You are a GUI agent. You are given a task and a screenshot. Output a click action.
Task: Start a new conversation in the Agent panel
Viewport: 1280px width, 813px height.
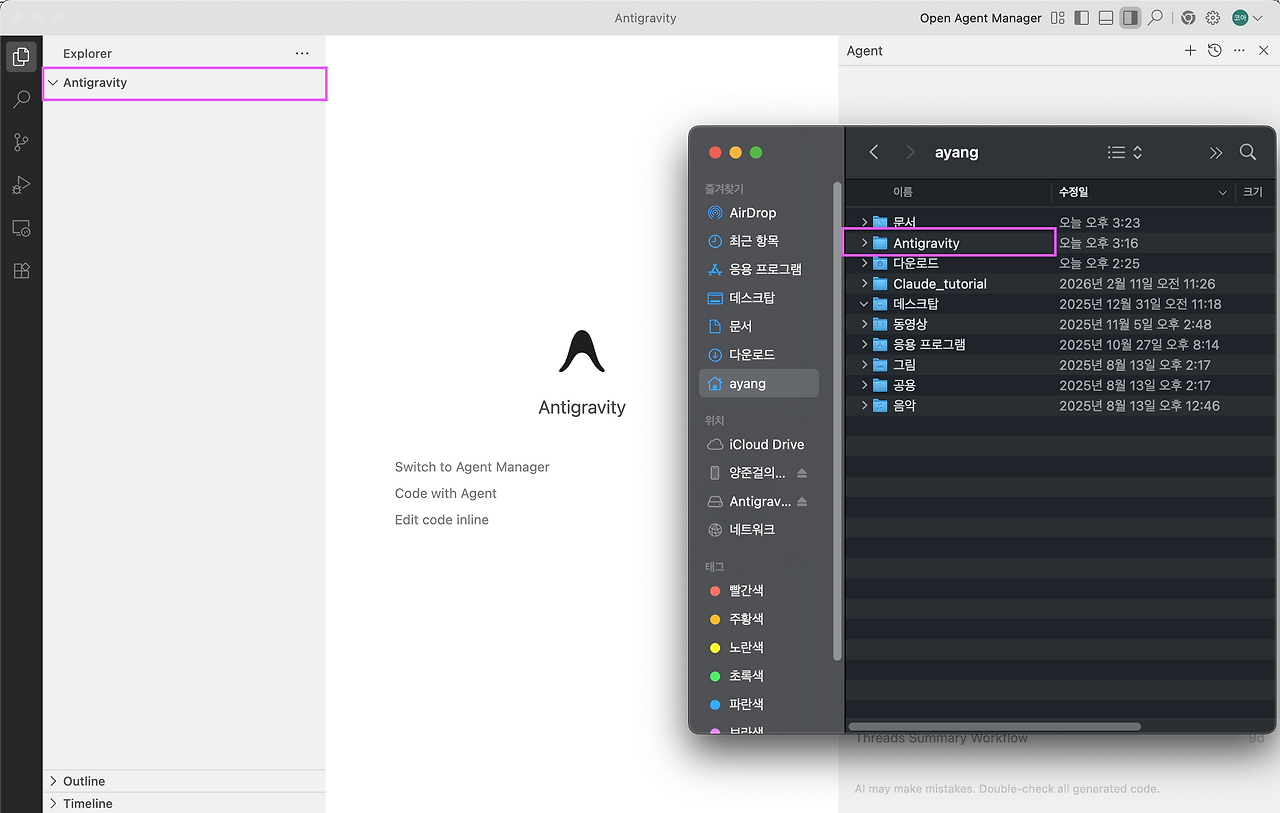click(1190, 50)
